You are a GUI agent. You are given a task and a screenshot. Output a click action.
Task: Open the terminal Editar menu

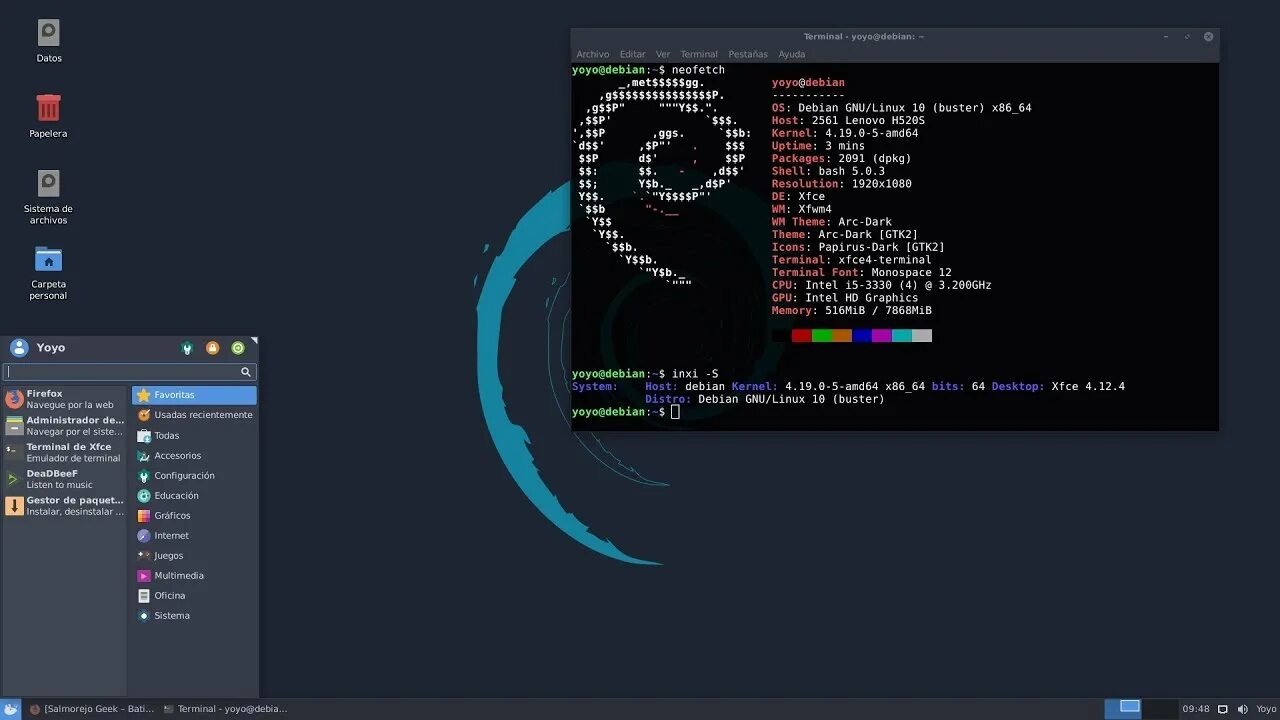tap(632, 54)
